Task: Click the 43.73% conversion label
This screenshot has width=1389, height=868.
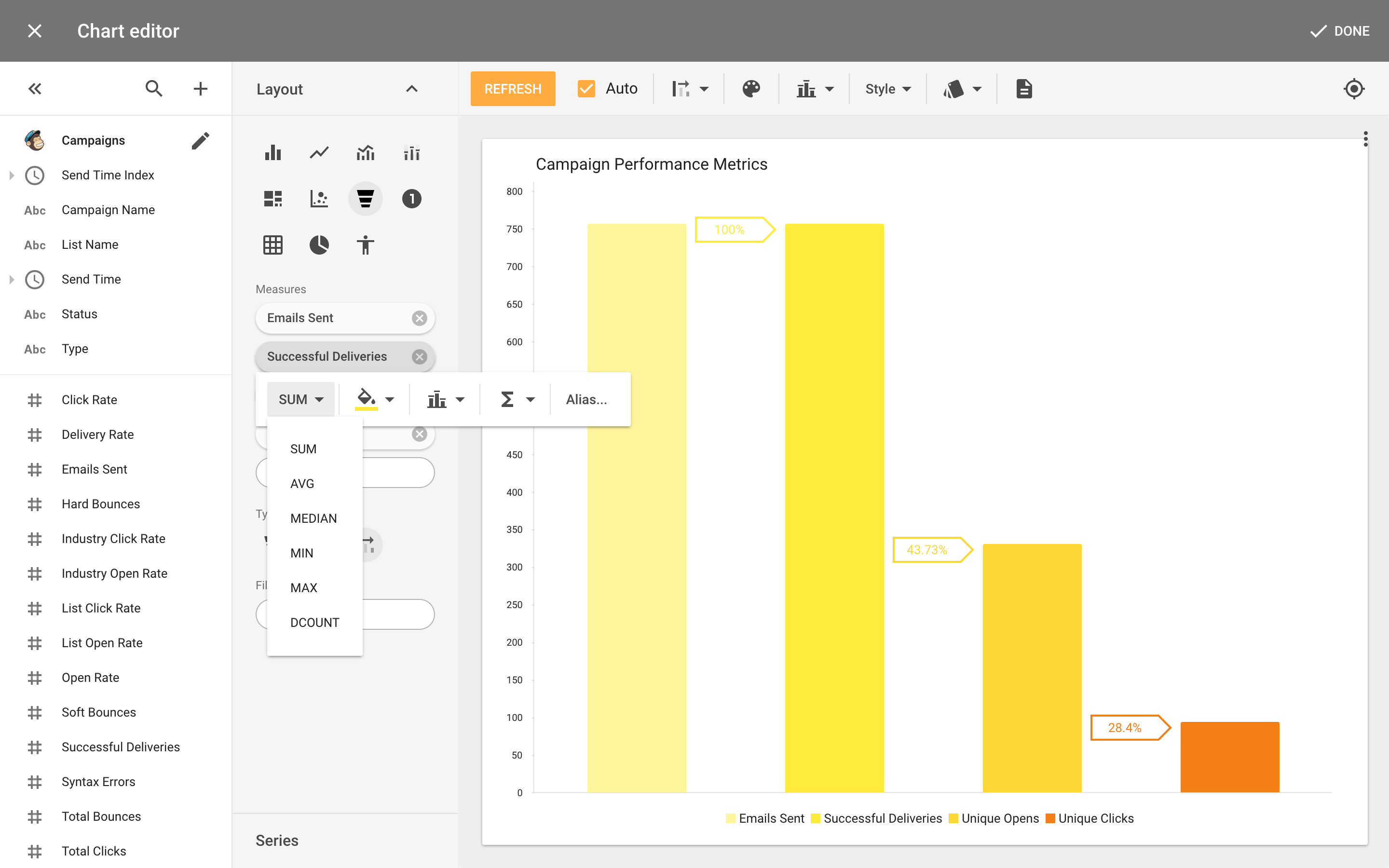Action: click(932, 550)
